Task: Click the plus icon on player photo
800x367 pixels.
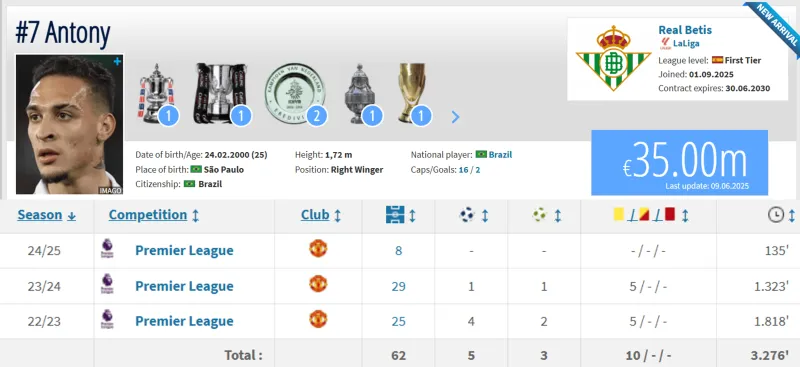Action: (117, 61)
